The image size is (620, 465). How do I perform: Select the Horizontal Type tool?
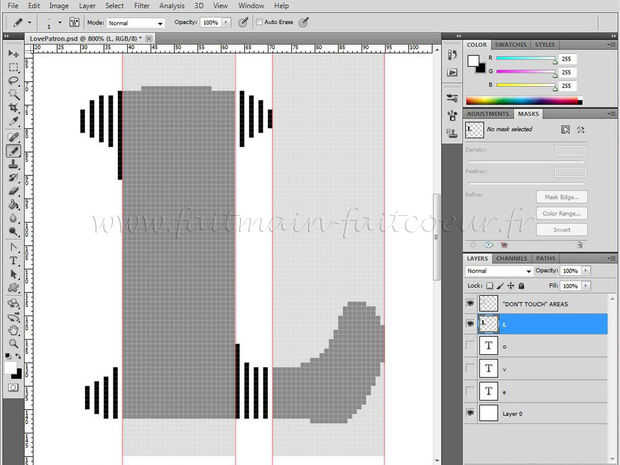[x=14, y=260]
